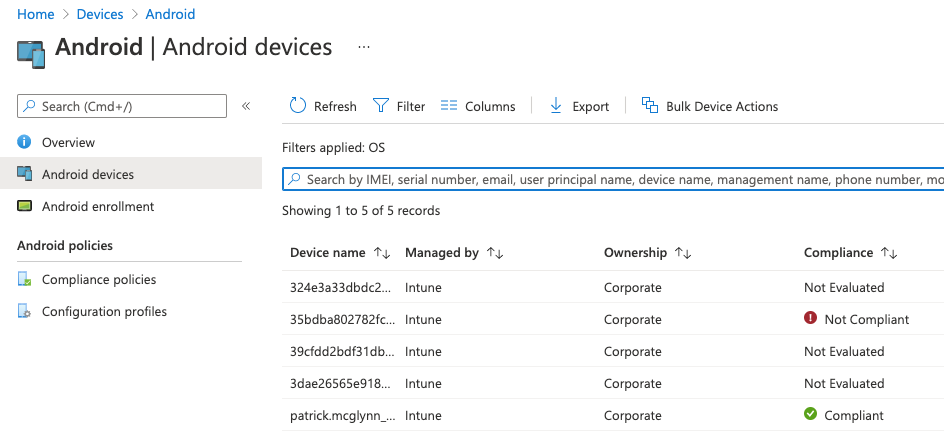This screenshot has width=944, height=434.
Task: Click Bulk Device Actions button label
Action: tap(722, 107)
